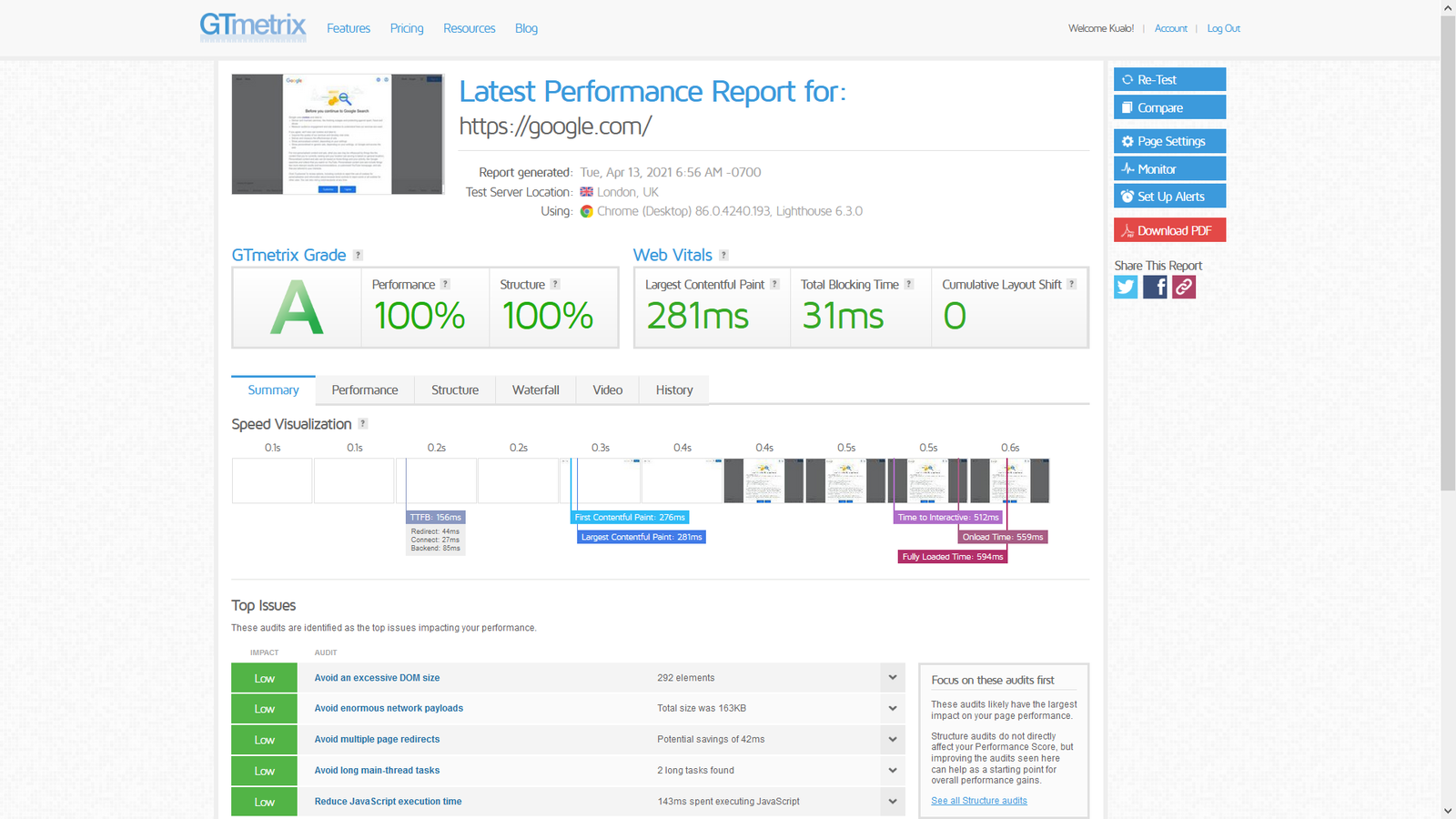Screen dimensions: 1456x819
Task: Switch to the Performance tab
Action: [x=365, y=389]
